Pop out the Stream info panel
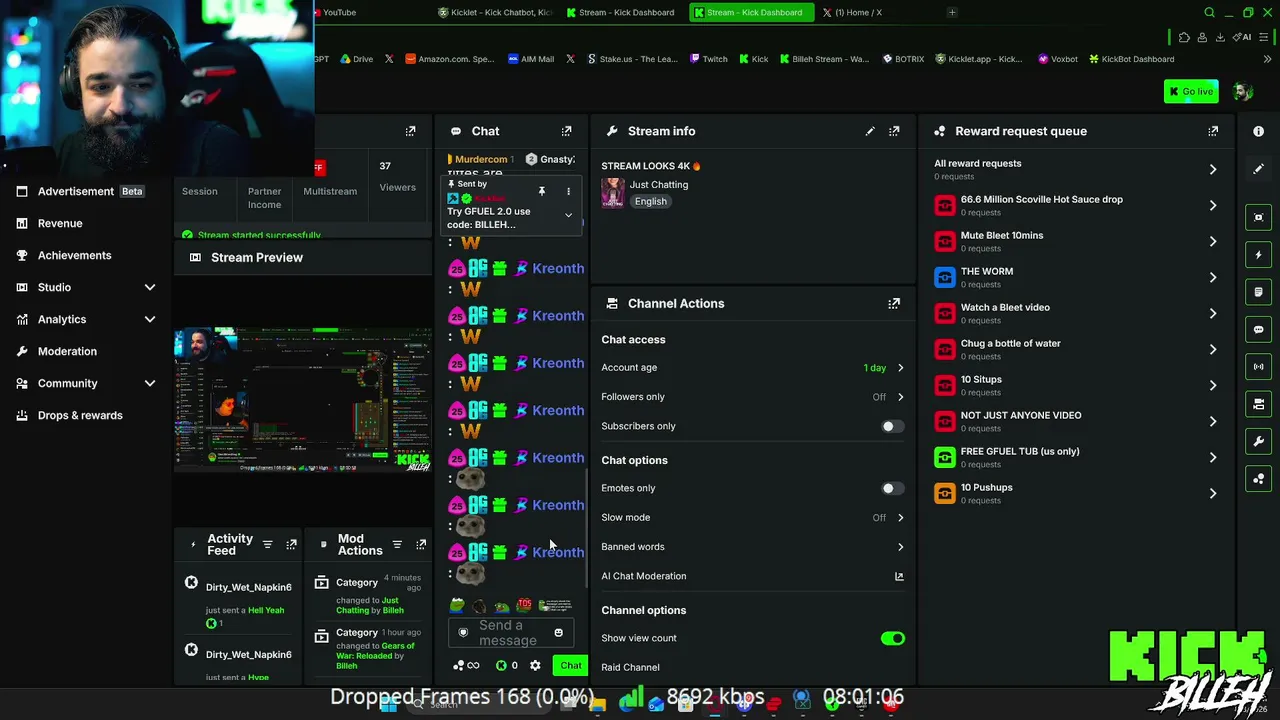The width and height of the screenshot is (1280, 720). pyautogui.click(x=894, y=131)
